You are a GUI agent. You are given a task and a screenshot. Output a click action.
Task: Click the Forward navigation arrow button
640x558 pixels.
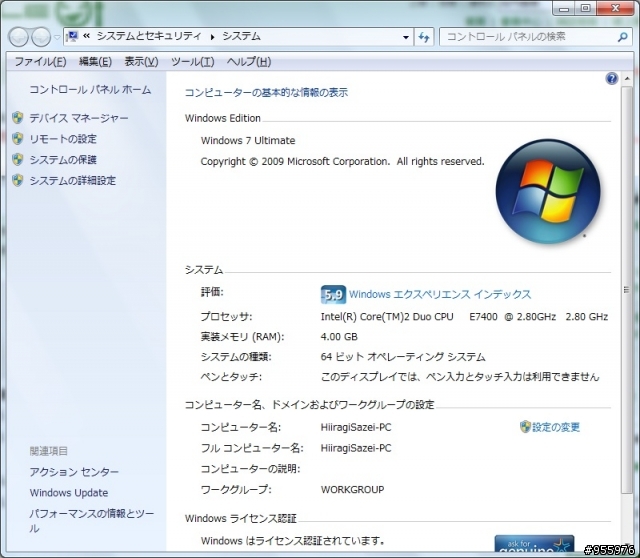coord(41,37)
